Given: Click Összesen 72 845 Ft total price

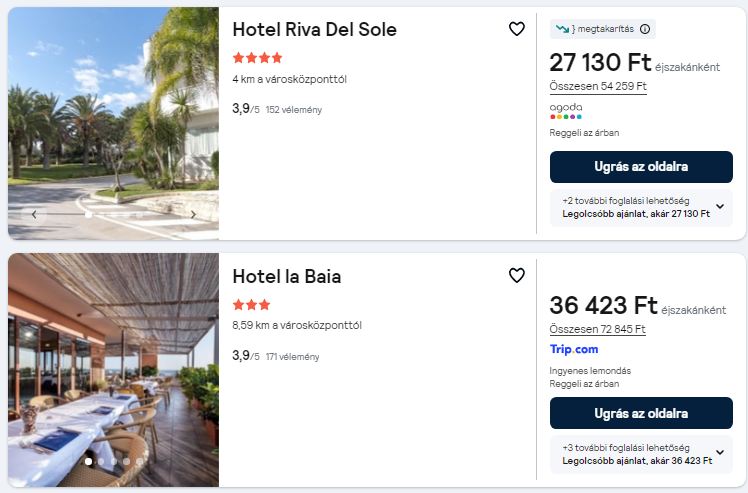Looking at the screenshot, I should point(598,329).
